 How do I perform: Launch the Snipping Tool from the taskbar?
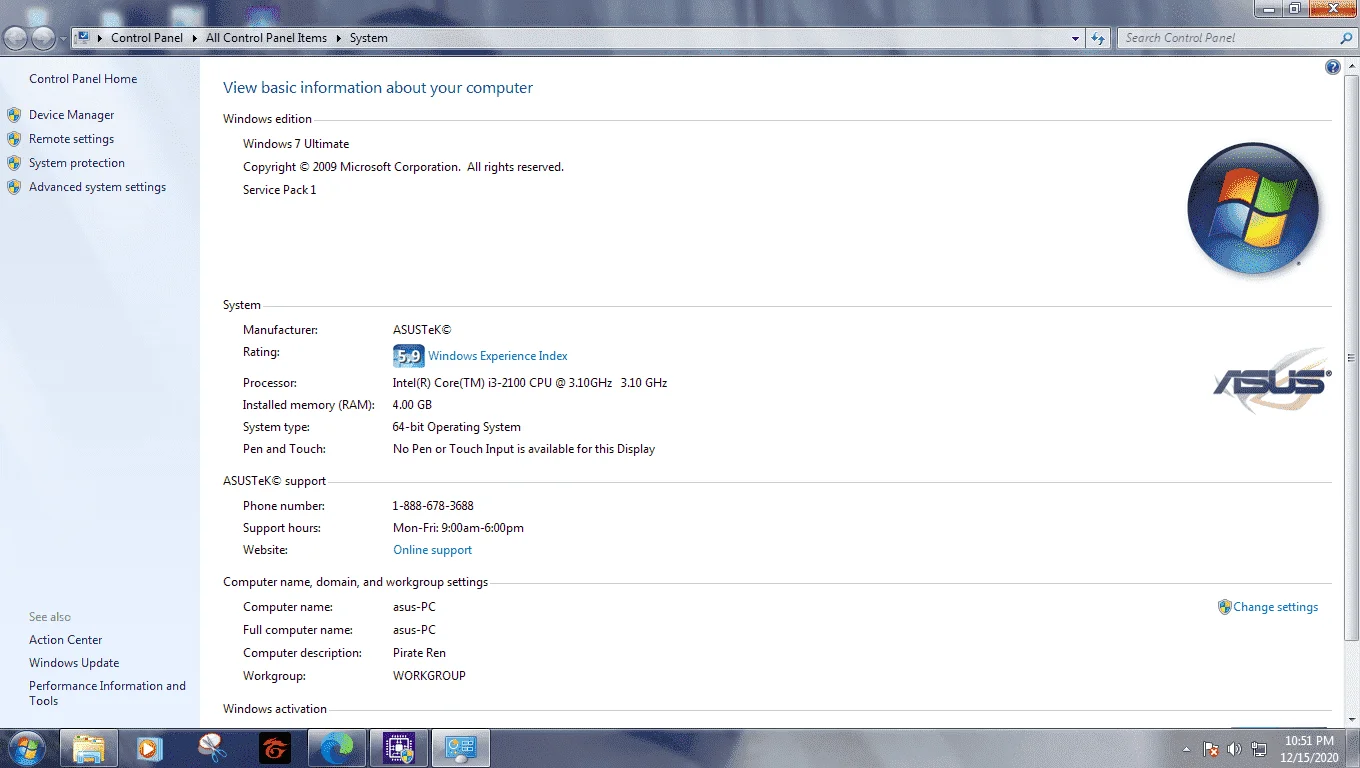[x=211, y=747]
